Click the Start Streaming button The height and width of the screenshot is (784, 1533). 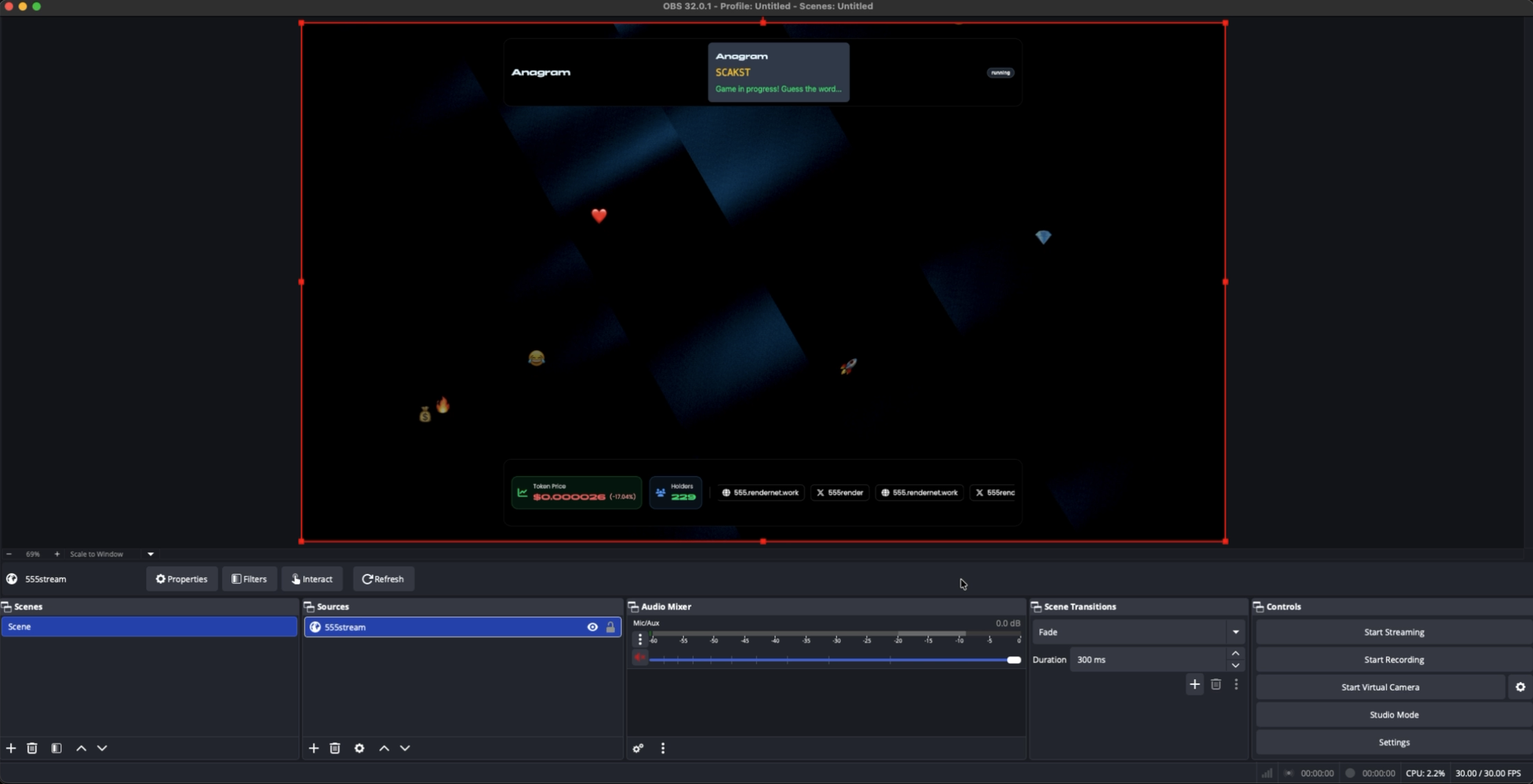[1393, 632]
